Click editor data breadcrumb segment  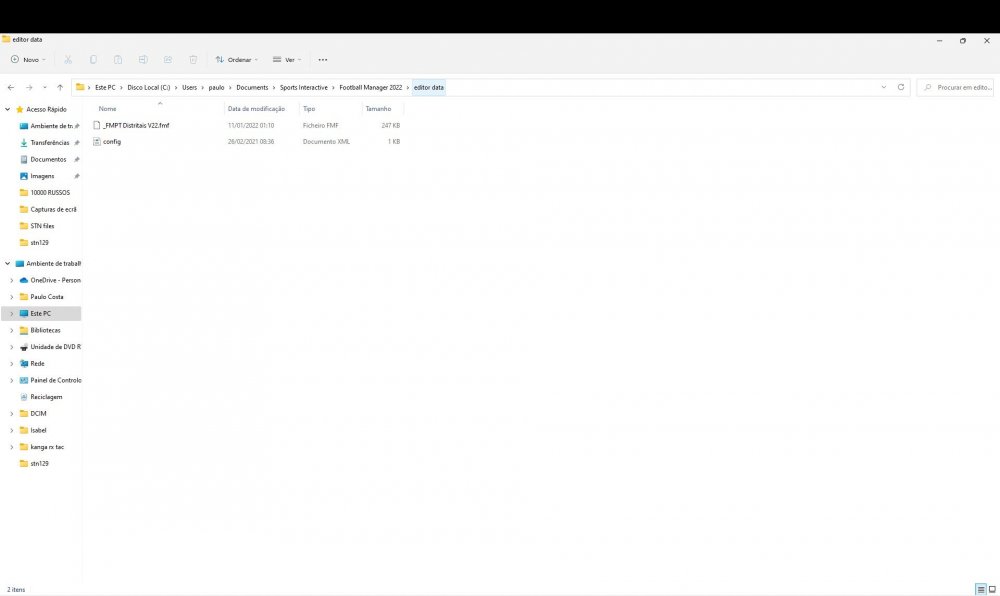click(x=429, y=87)
